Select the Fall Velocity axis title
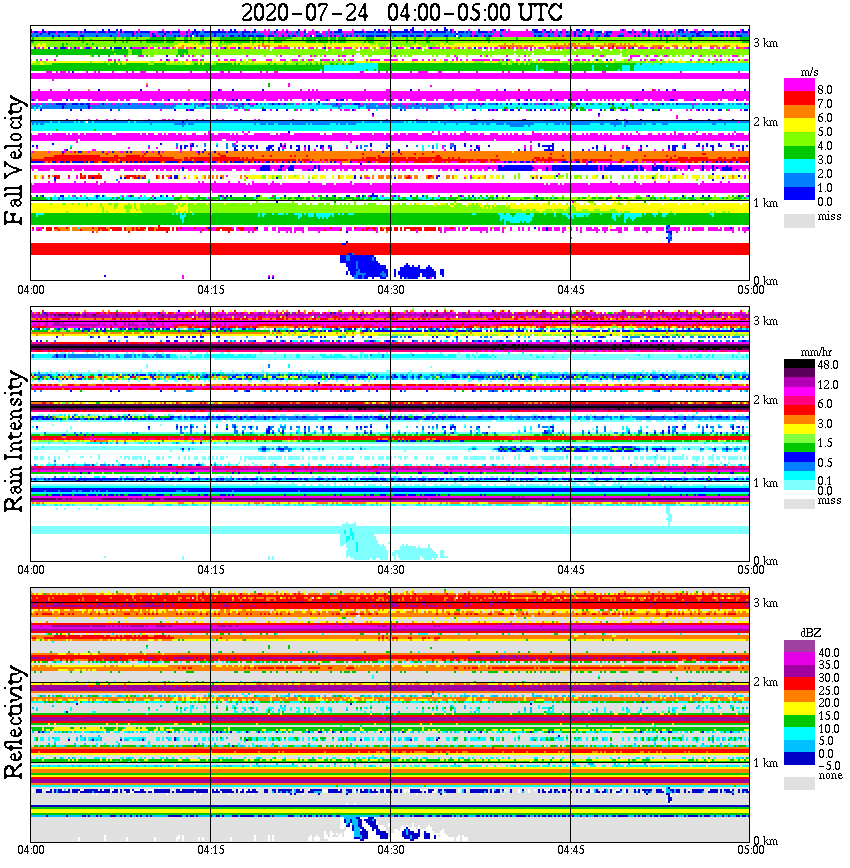The image size is (850, 868). tap(15, 160)
